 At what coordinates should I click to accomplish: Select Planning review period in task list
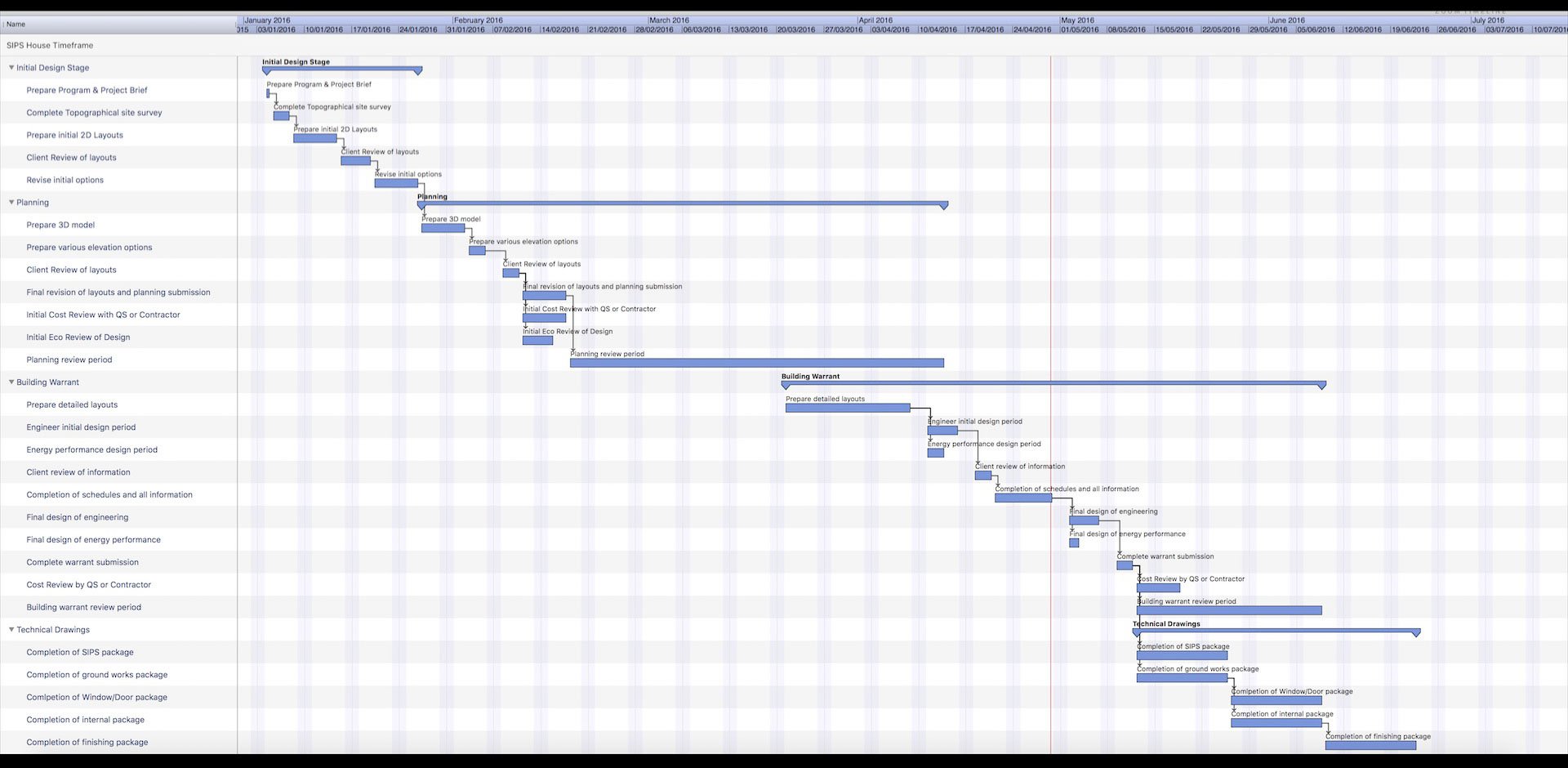tap(69, 360)
